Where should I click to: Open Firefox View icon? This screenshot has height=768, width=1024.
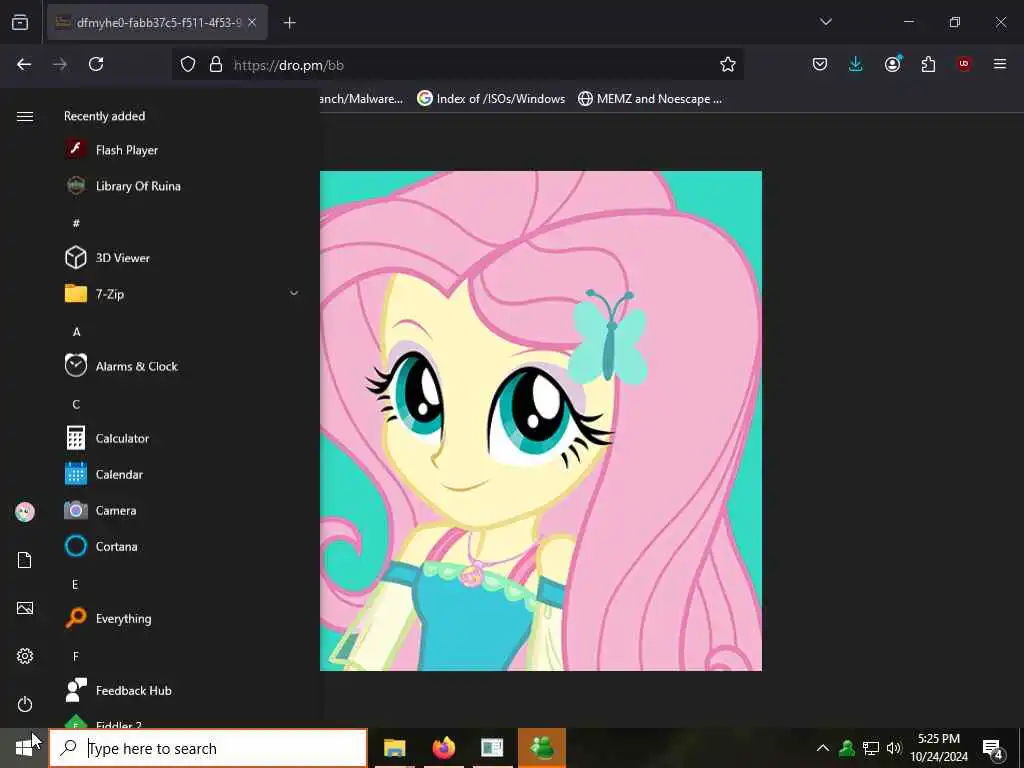[20, 23]
